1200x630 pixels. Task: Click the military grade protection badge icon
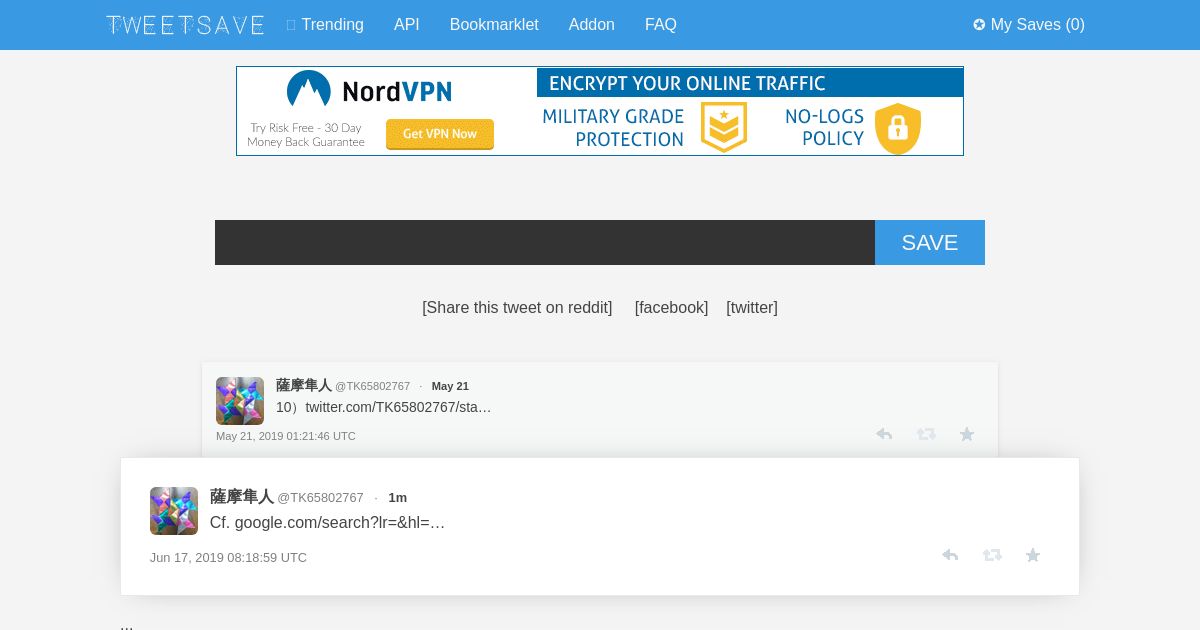point(724,128)
